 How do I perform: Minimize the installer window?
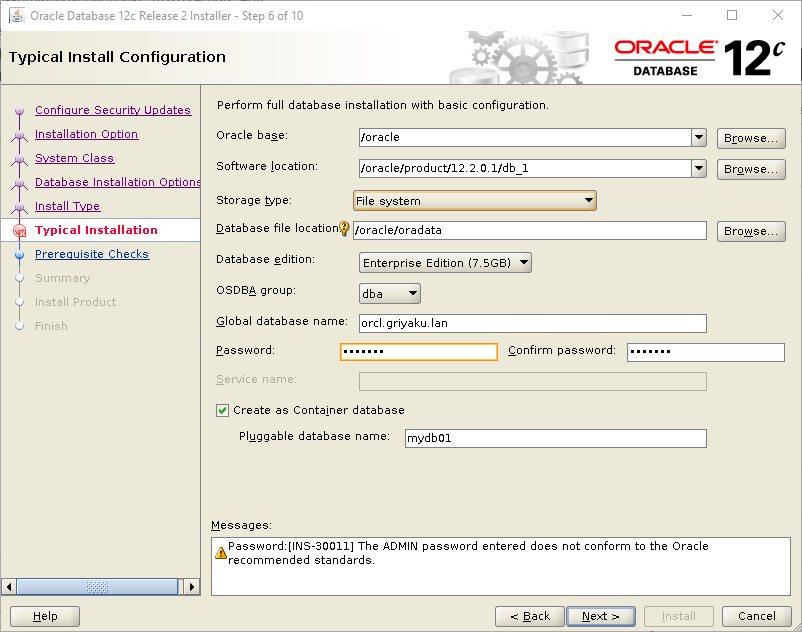pyautogui.click(x=687, y=15)
